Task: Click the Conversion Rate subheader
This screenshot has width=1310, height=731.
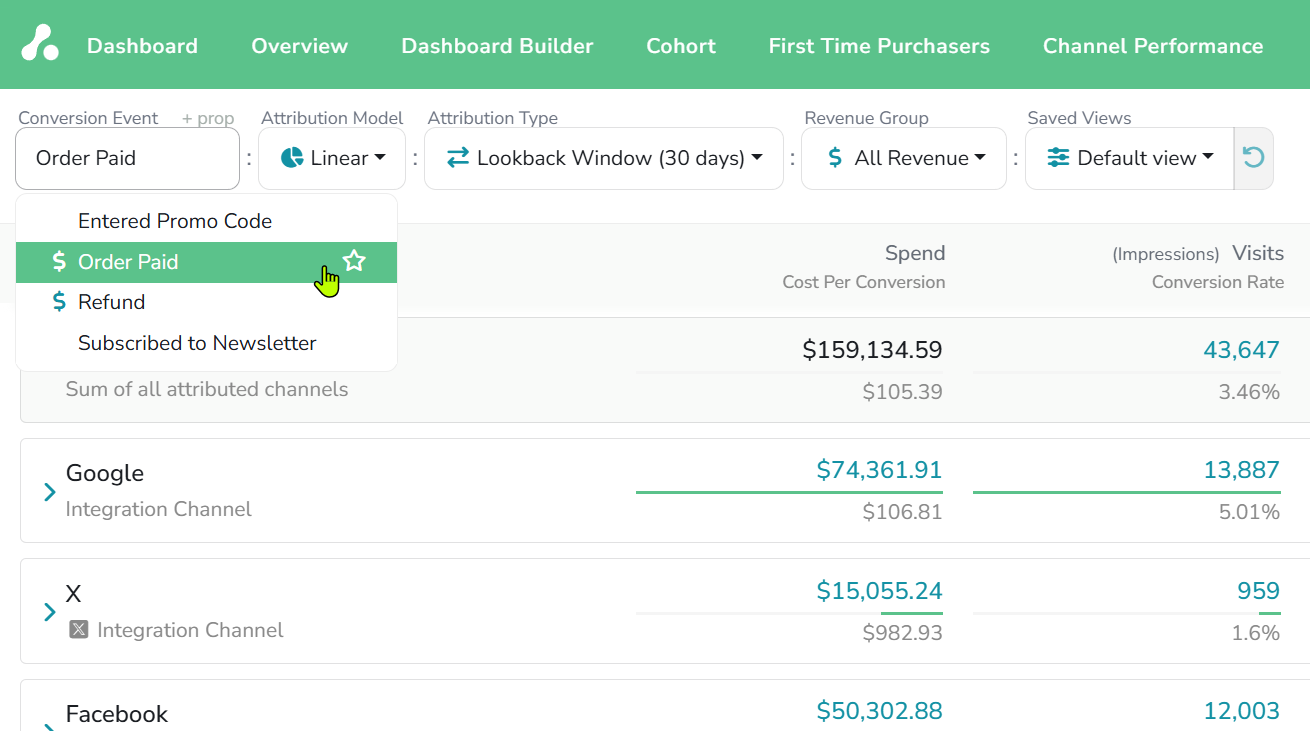Action: click(x=1218, y=282)
